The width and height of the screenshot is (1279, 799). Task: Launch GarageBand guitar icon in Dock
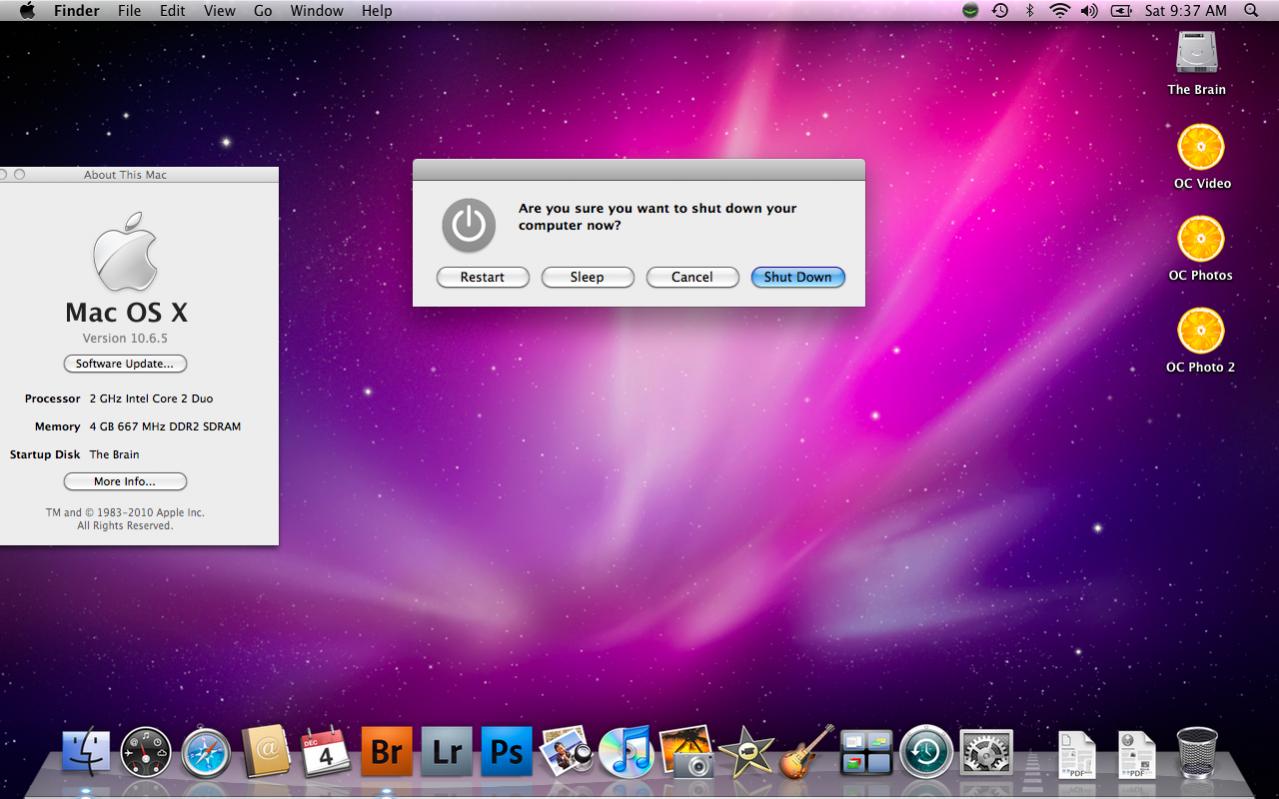click(x=807, y=751)
